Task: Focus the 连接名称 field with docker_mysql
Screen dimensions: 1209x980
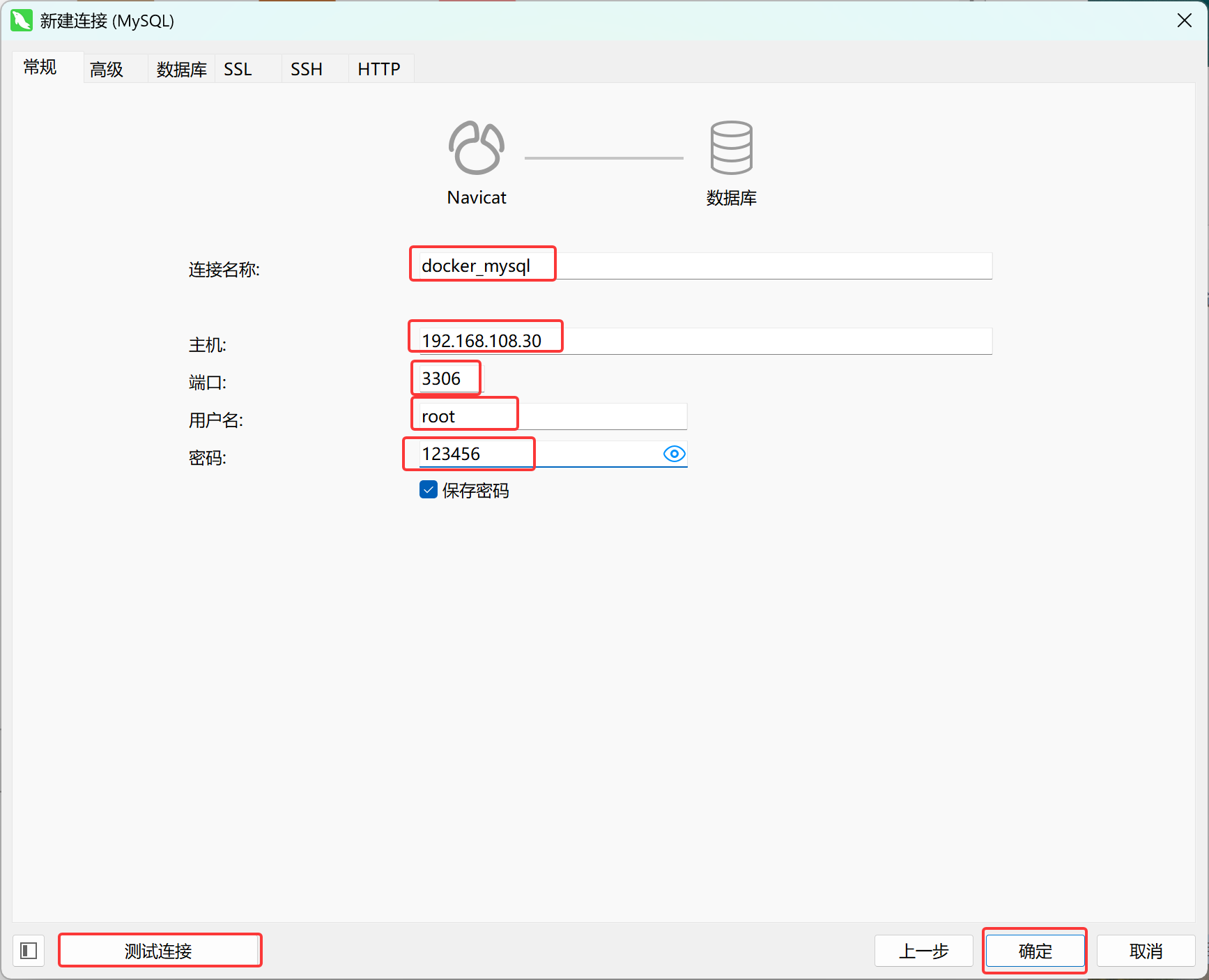Action: click(x=705, y=266)
